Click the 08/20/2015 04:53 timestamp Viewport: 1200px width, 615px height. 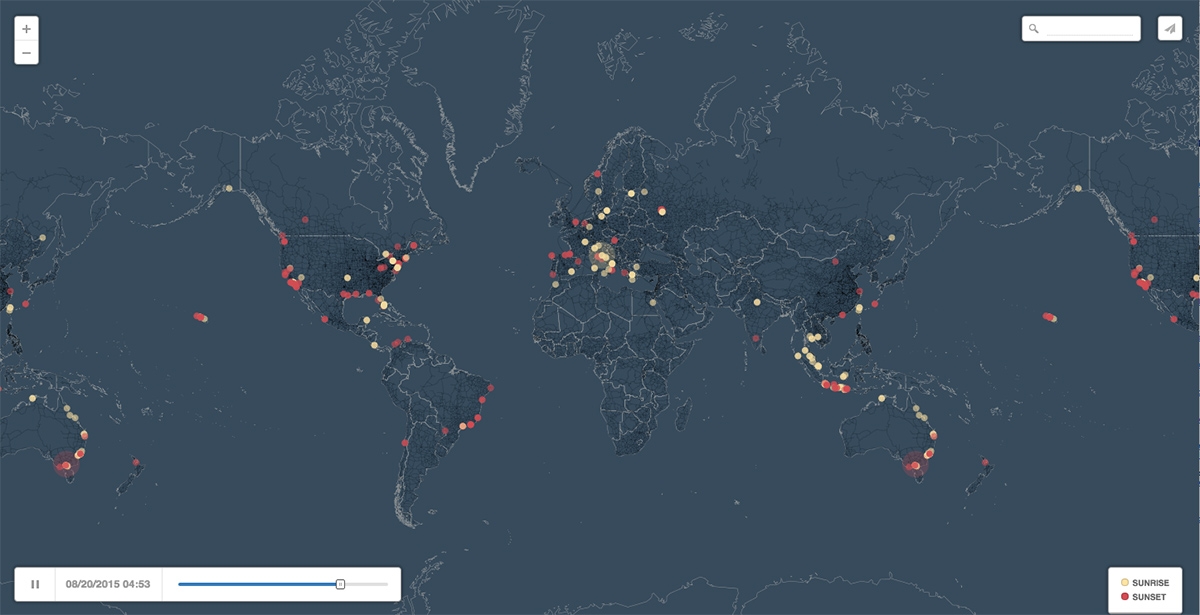coord(108,584)
